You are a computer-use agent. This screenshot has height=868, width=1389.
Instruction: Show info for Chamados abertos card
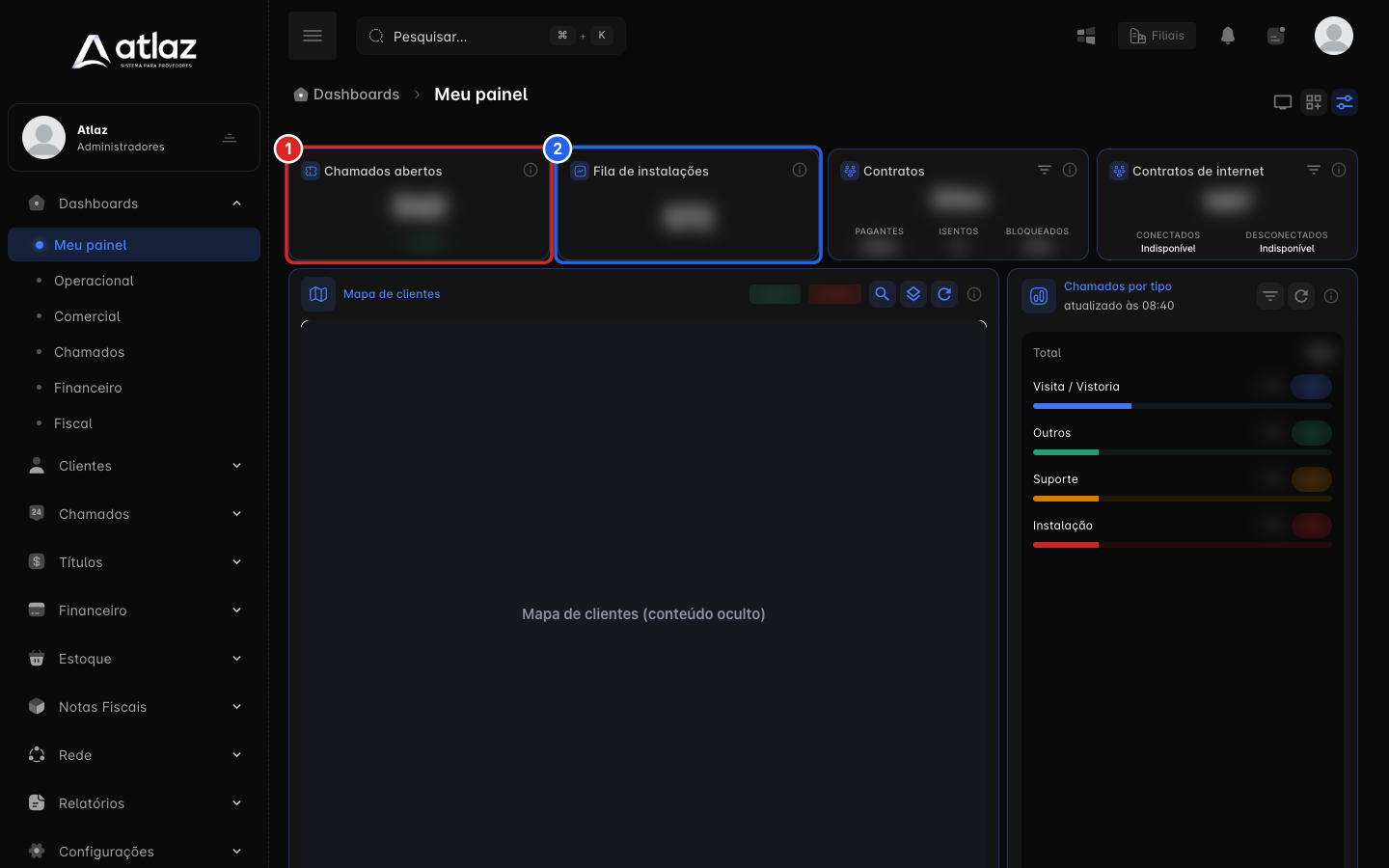[531, 170]
